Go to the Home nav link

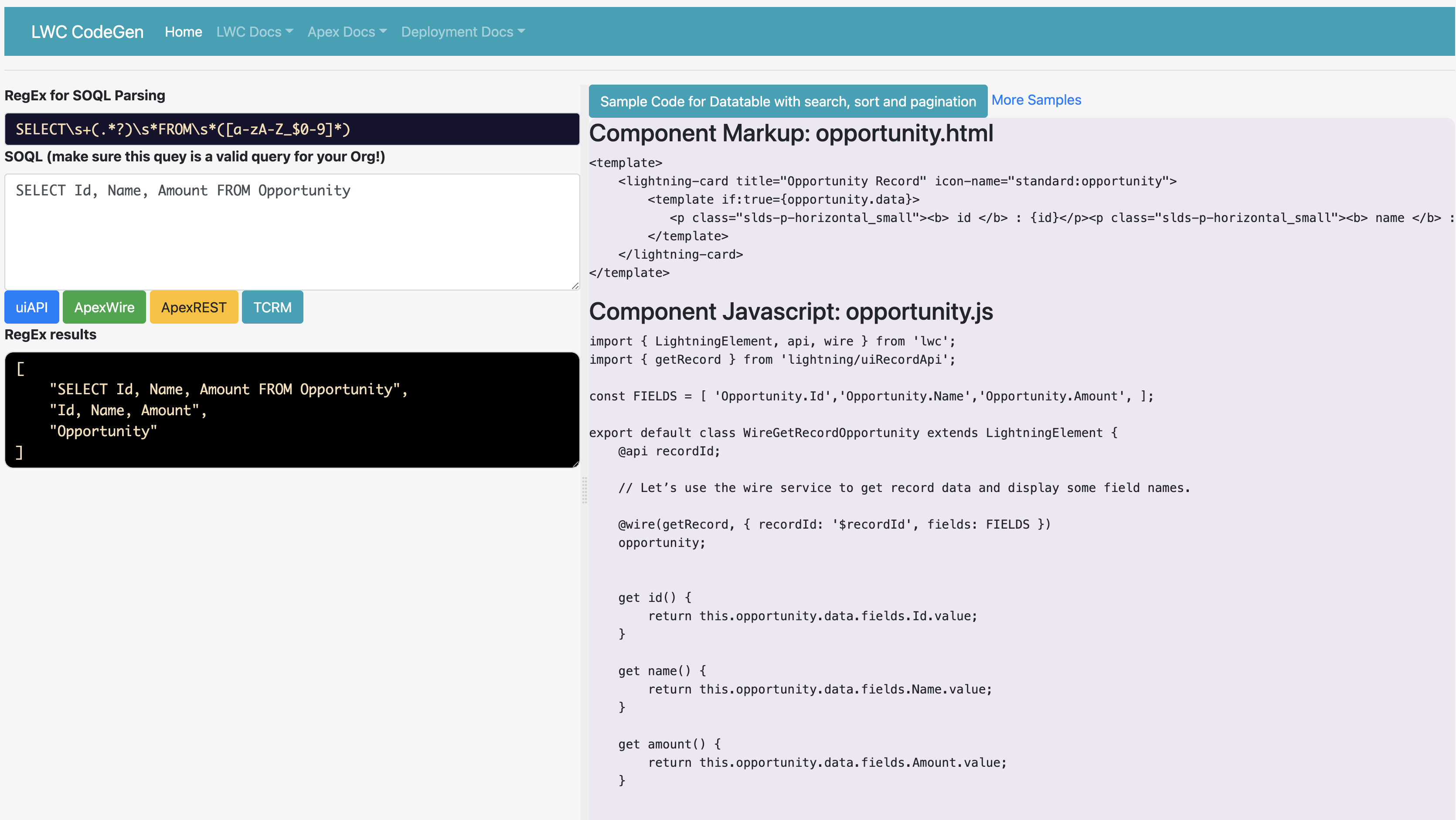(183, 32)
